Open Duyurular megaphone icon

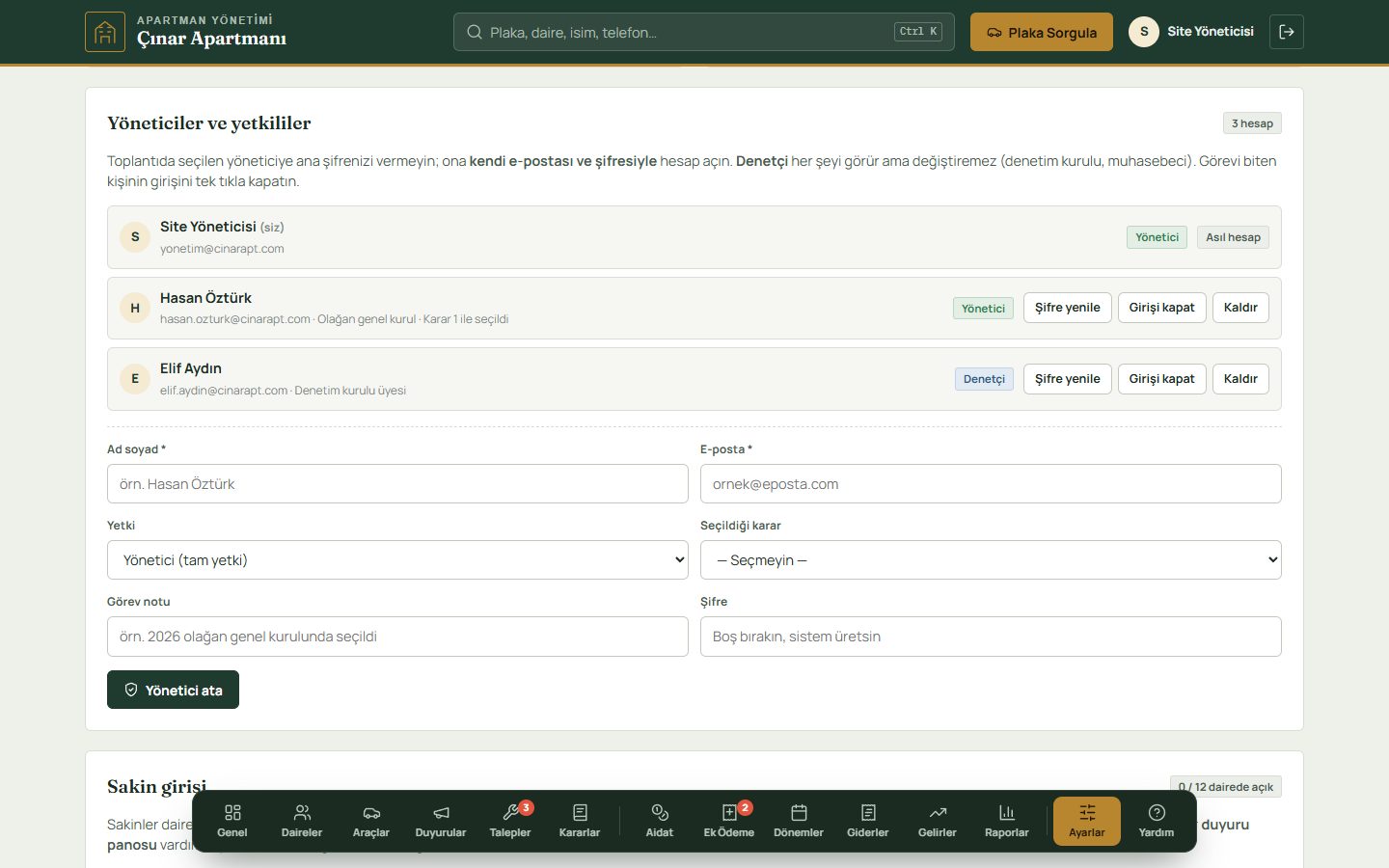pos(441,821)
